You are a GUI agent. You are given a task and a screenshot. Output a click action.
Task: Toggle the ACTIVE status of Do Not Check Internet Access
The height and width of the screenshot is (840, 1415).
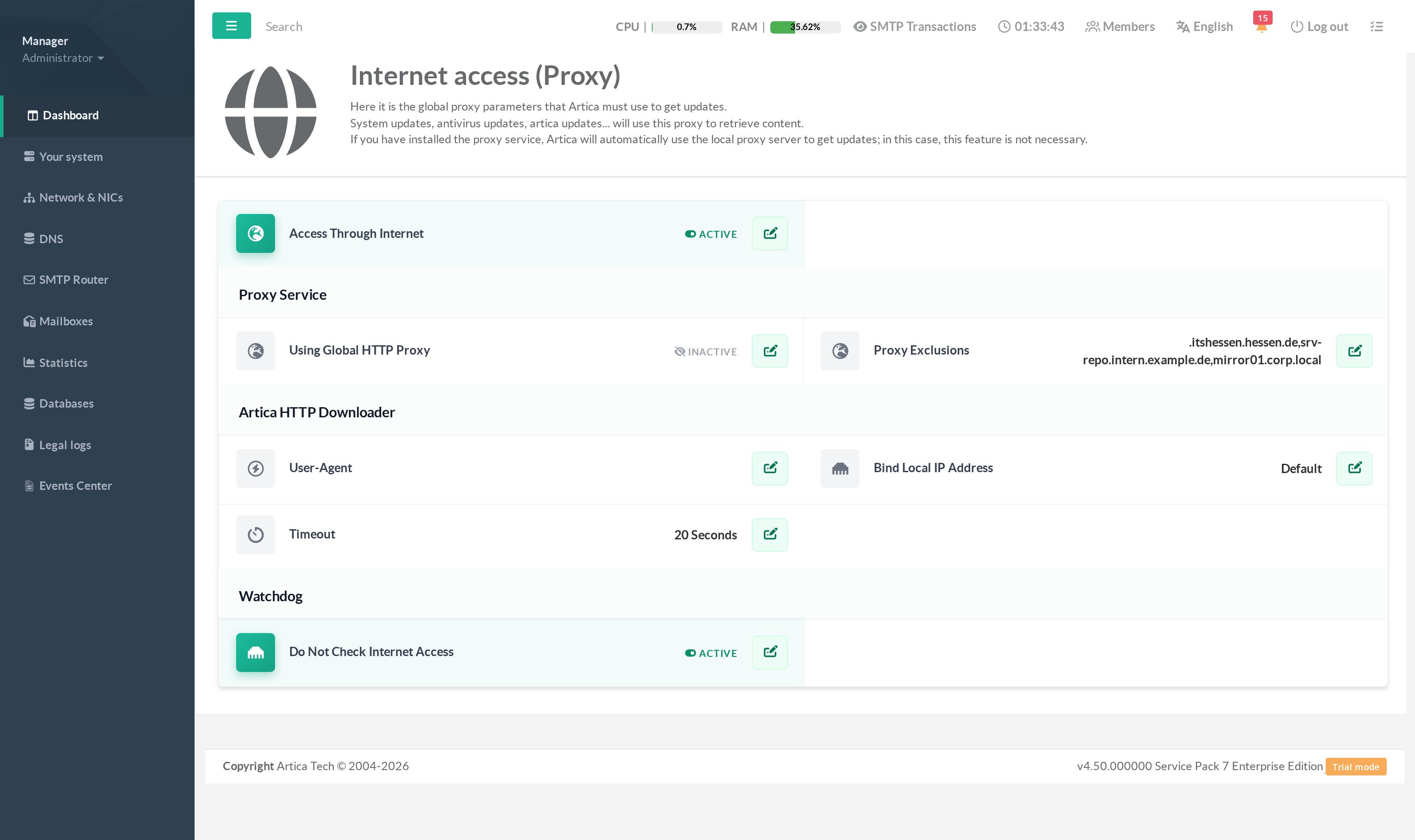(x=710, y=653)
